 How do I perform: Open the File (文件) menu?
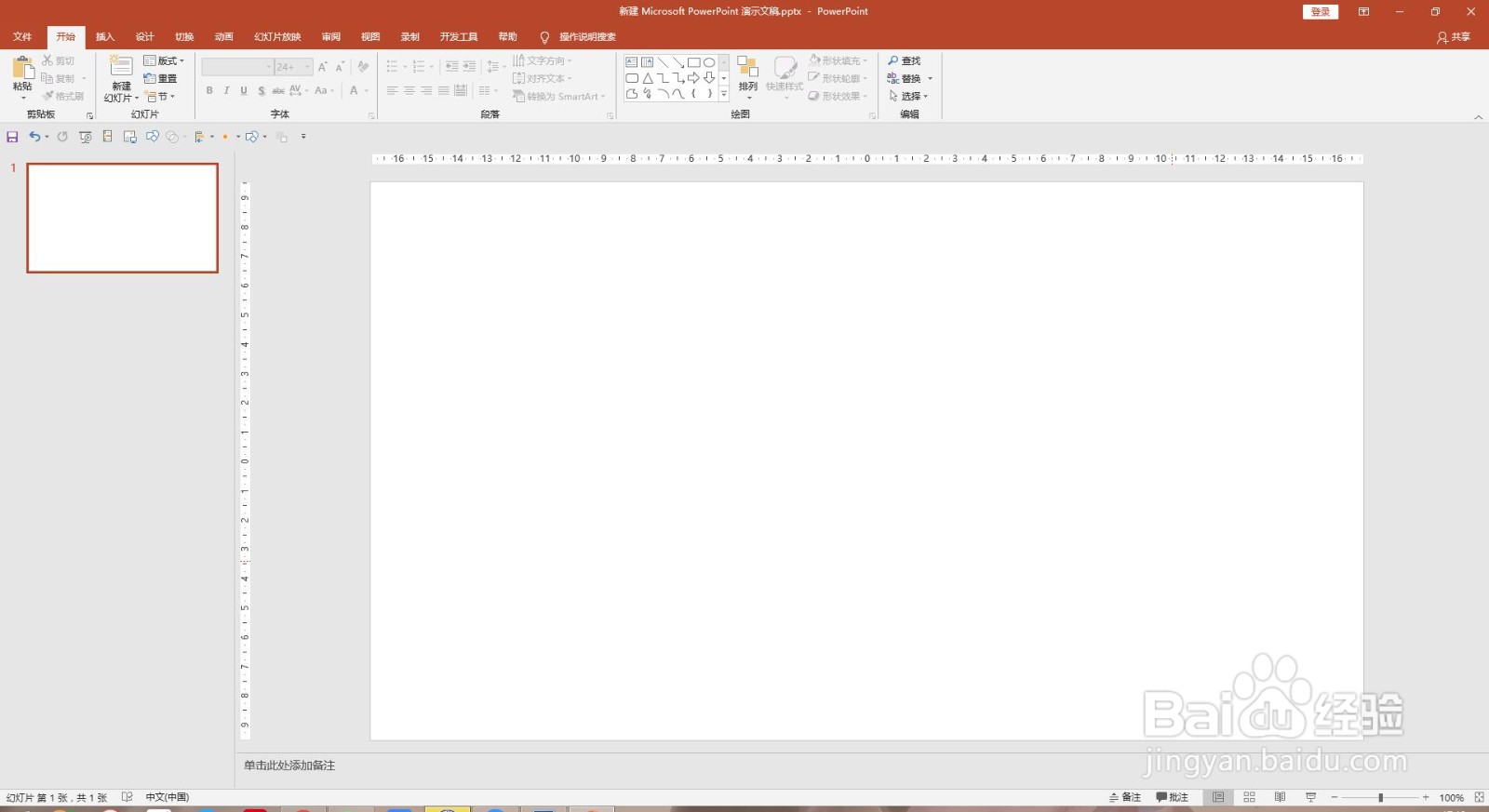point(22,37)
